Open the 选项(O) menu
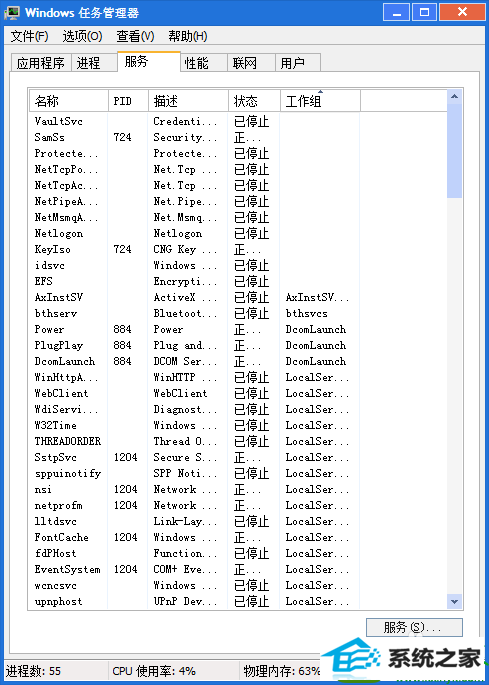489x685 pixels. (82, 36)
